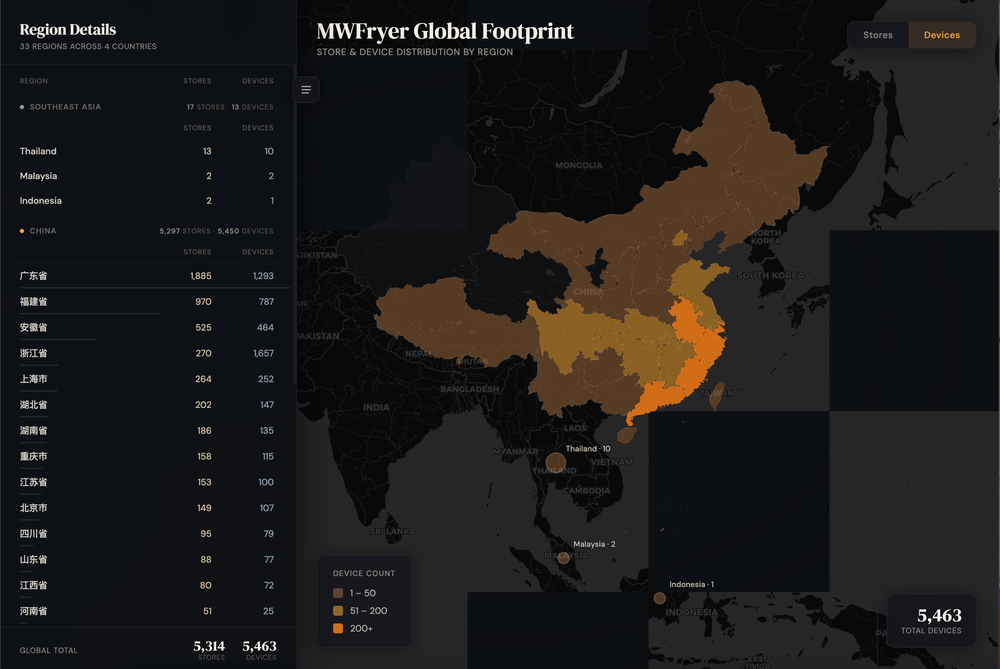Click the Region Details panel heading
Image resolution: width=1000 pixels, height=669 pixels.
point(68,29)
